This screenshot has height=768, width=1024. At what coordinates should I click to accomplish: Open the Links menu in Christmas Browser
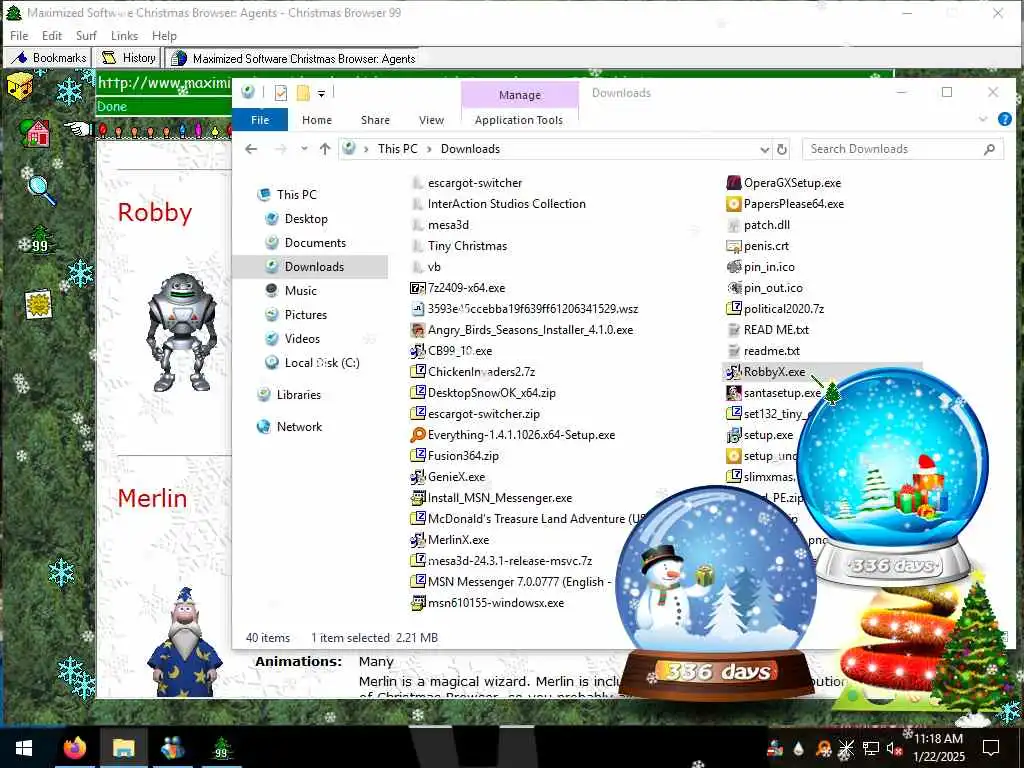pyautogui.click(x=124, y=35)
